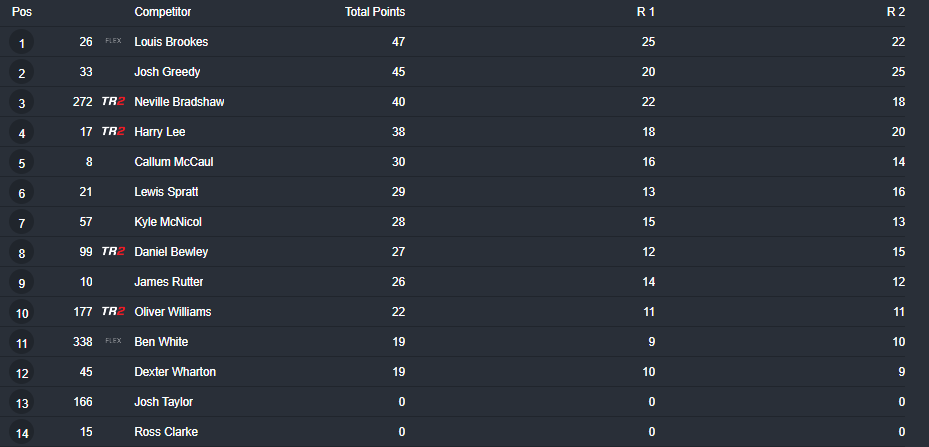Screen dimensions: 929x447
Task: Open Kyle McNicol's competitor link
Action: [168, 222]
